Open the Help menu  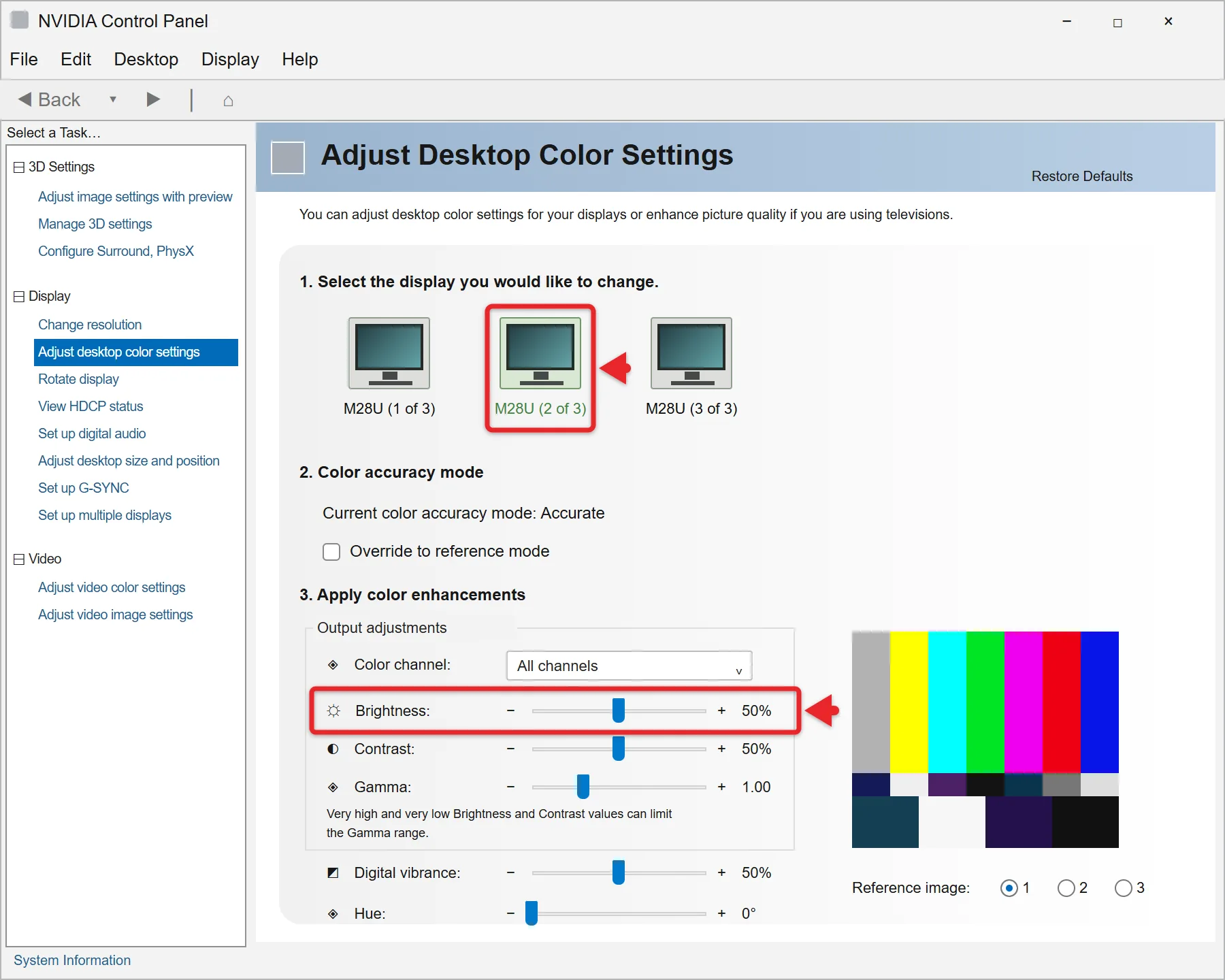tap(300, 59)
